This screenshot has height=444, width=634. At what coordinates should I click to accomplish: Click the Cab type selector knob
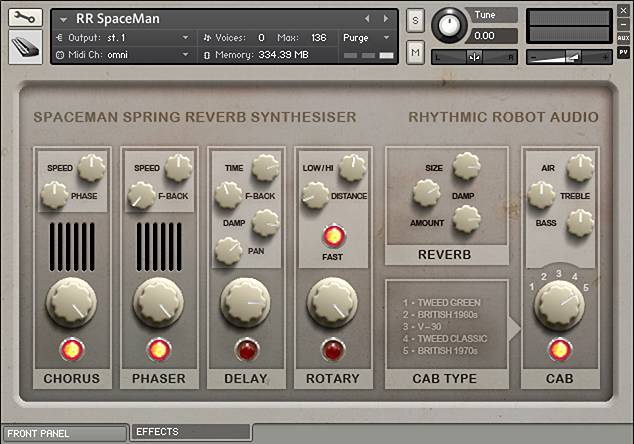[x=560, y=305]
